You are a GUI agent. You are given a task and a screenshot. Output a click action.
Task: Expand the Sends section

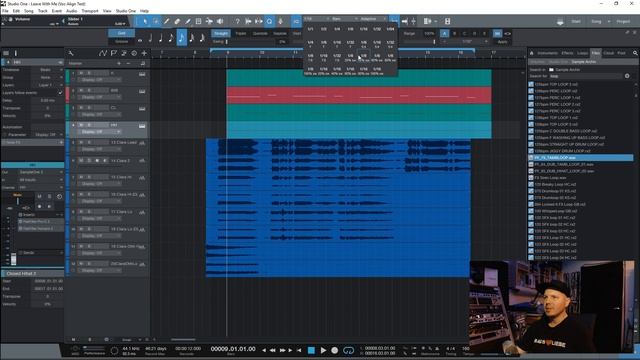coord(40,253)
